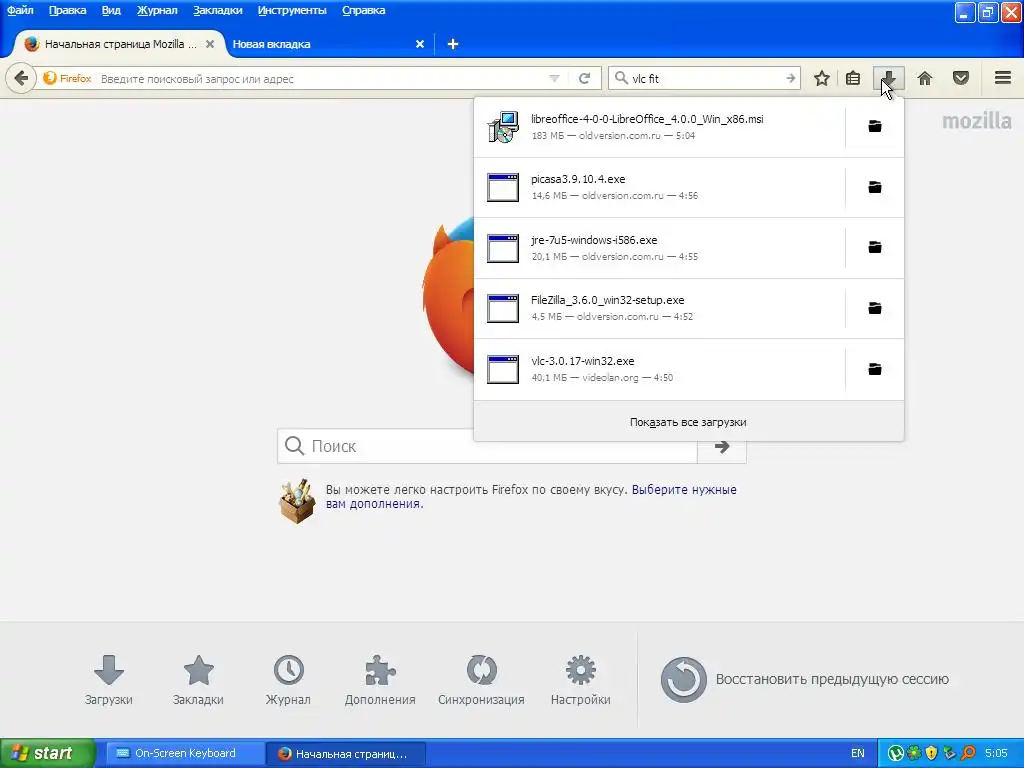Open the Закладки menu in menu bar
1024x768 pixels.
coord(217,10)
